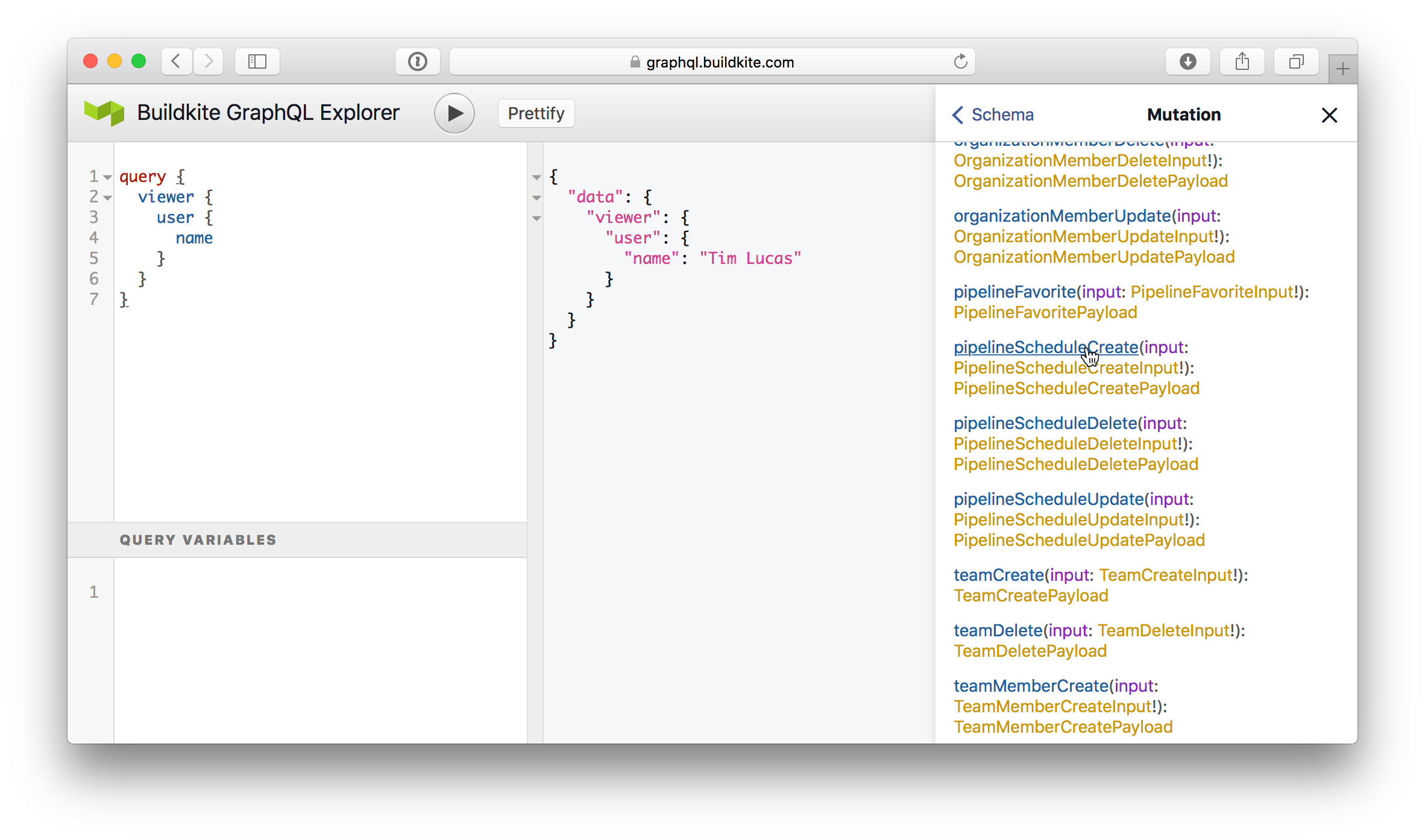Click the "user" key in results

pyautogui.click(x=633, y=238)
